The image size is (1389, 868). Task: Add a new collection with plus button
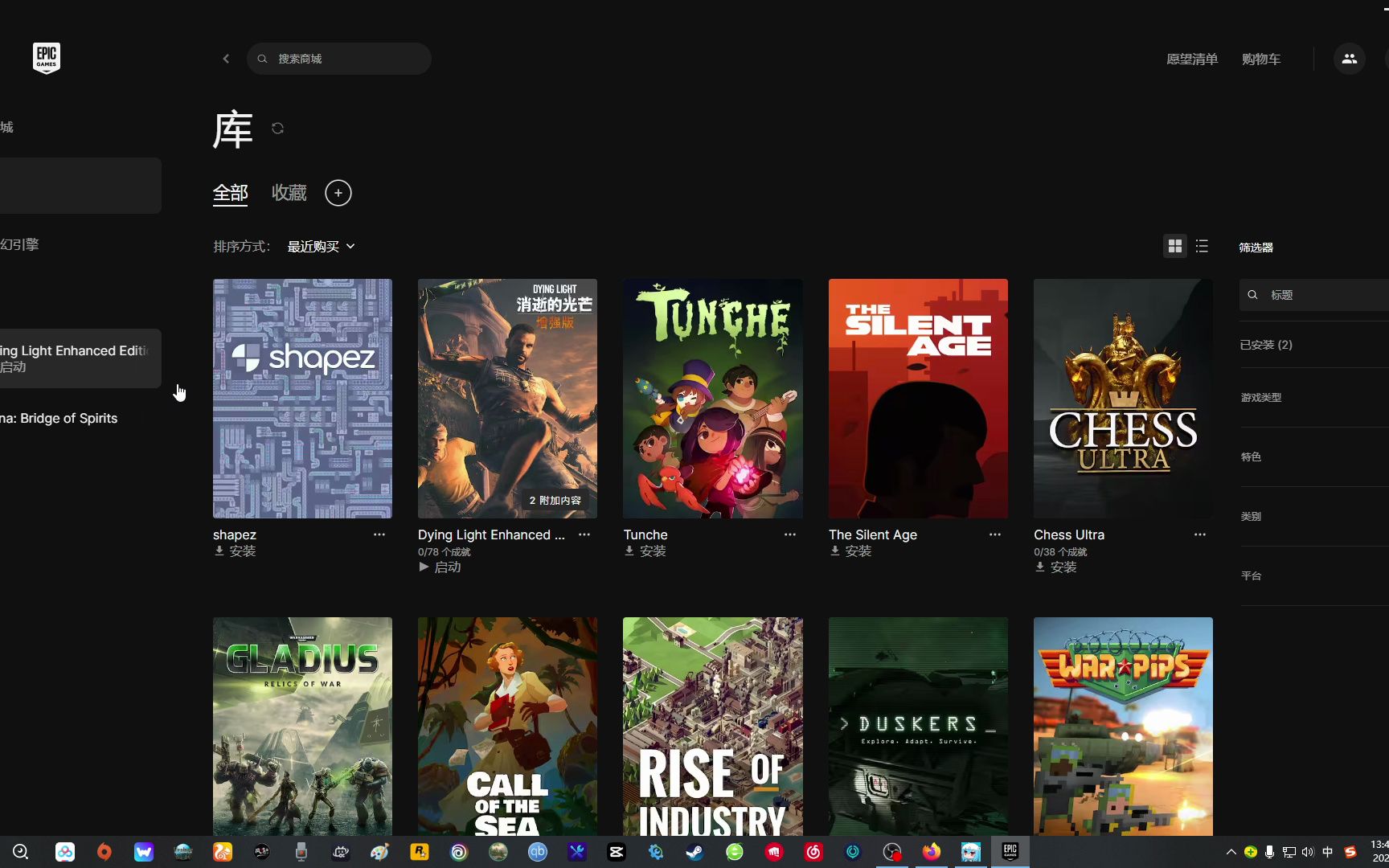click(338, 193)
